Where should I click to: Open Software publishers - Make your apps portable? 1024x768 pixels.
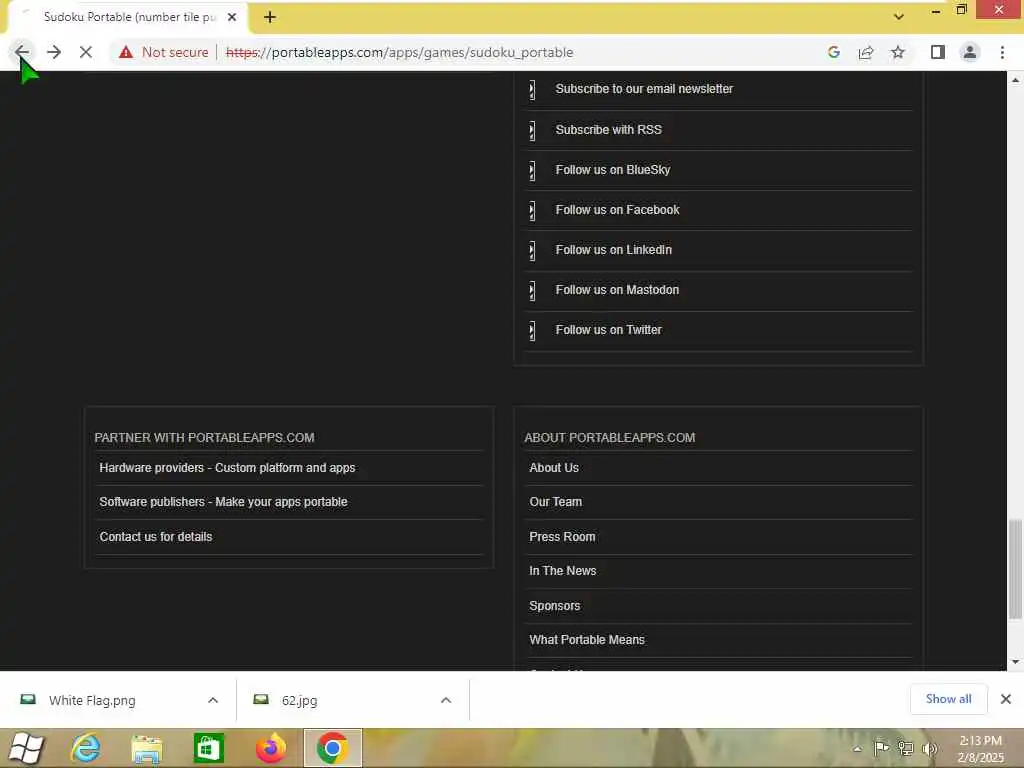pyautogui.click(x=223, y=502)
